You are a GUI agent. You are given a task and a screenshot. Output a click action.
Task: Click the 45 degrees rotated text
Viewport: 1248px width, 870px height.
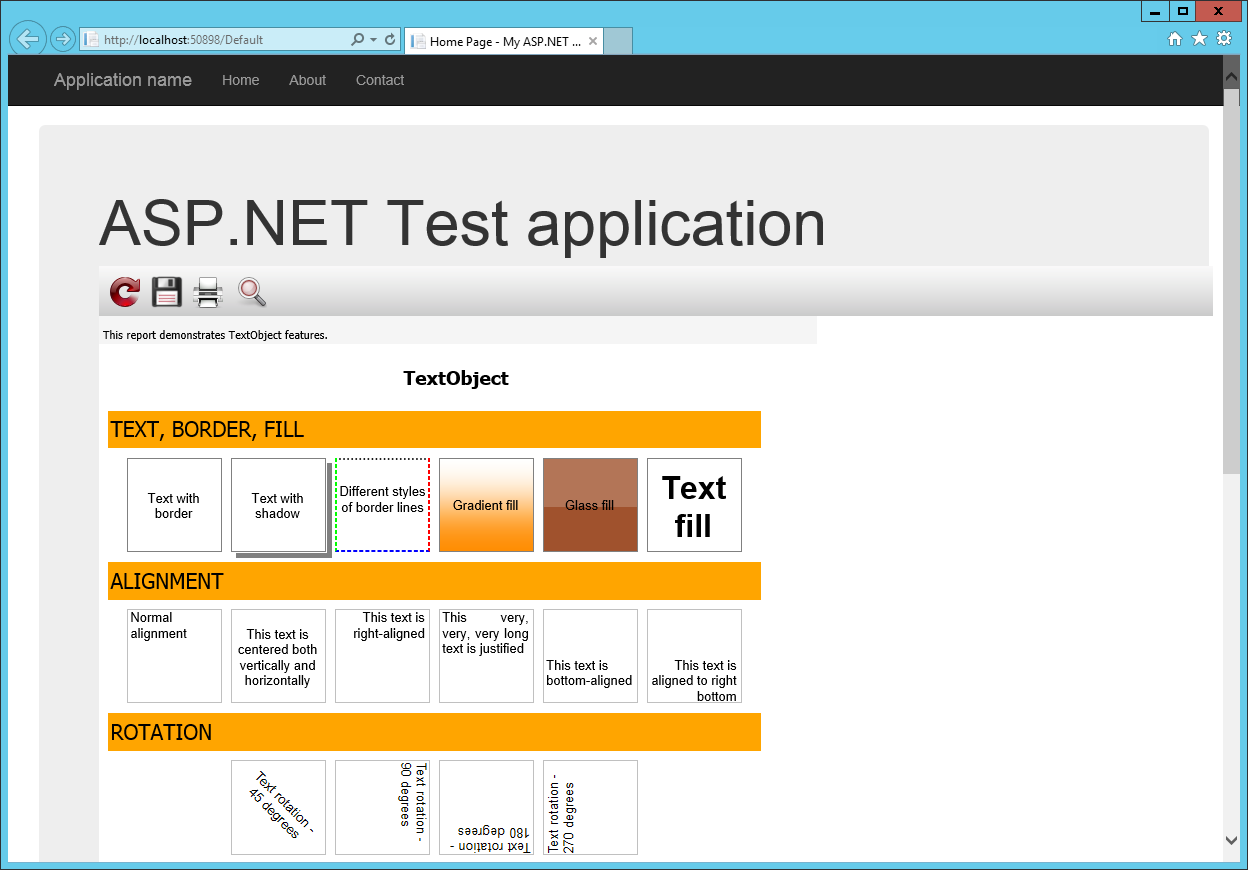point(279,806)
